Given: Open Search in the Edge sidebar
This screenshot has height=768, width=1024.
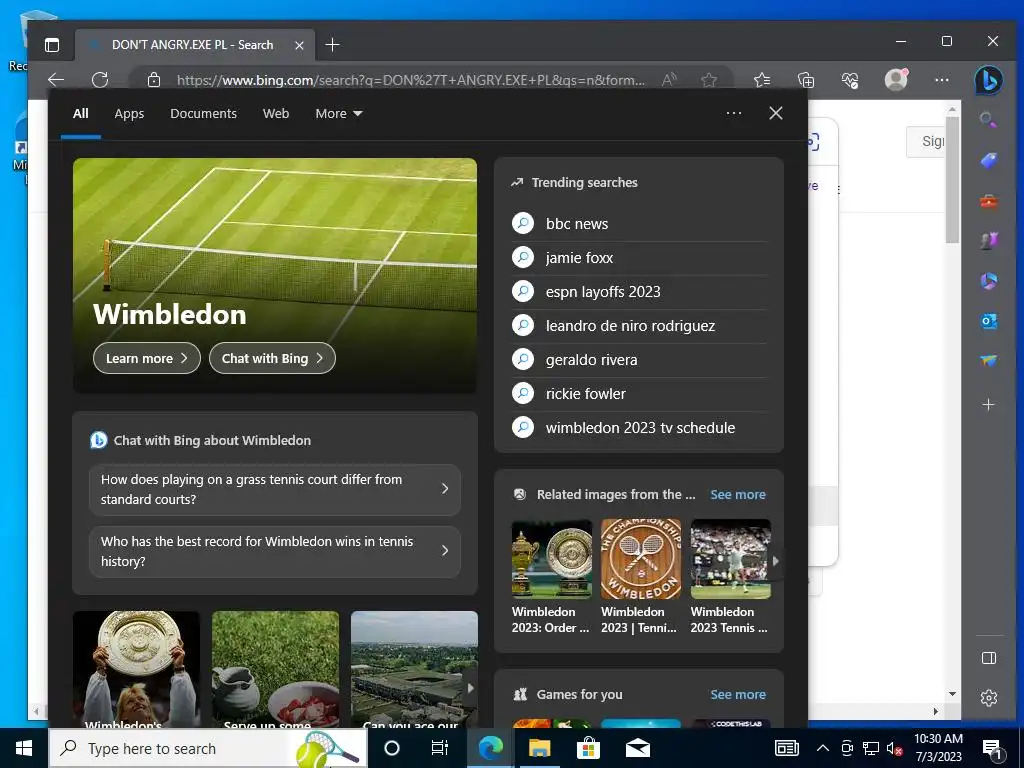Looking at the screenshot, I should pyautogui.click(x=989, y=120).
